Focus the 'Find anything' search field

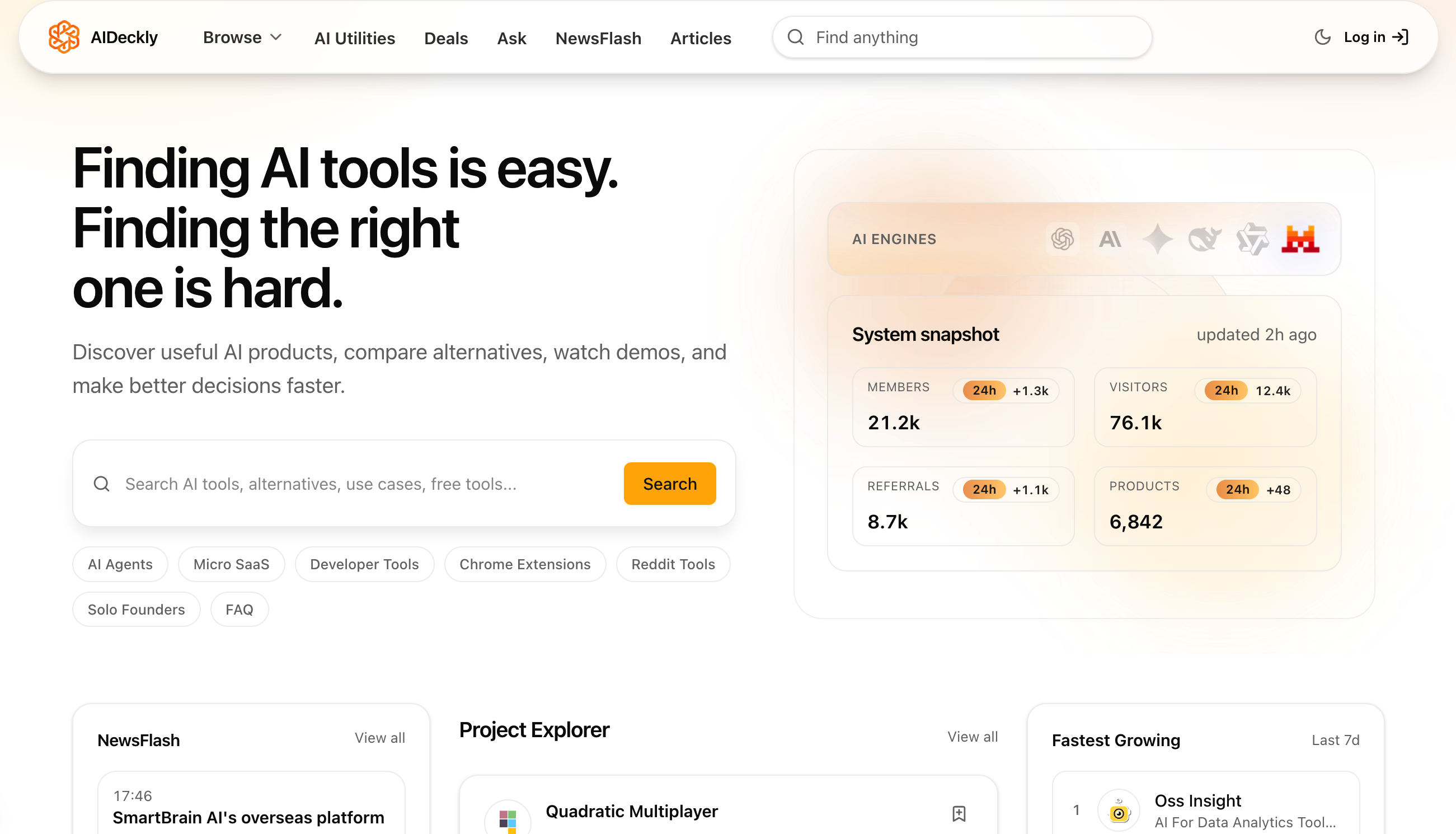[962, 38]
